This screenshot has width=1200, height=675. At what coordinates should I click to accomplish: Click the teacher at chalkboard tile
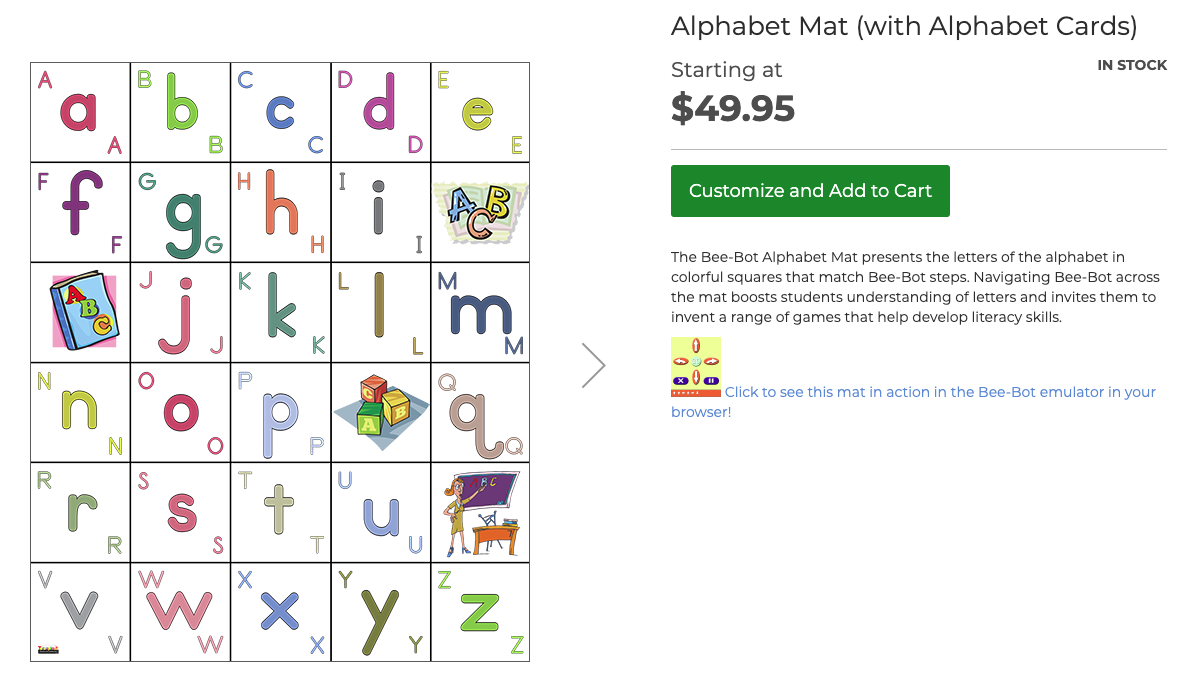(480, 512)
